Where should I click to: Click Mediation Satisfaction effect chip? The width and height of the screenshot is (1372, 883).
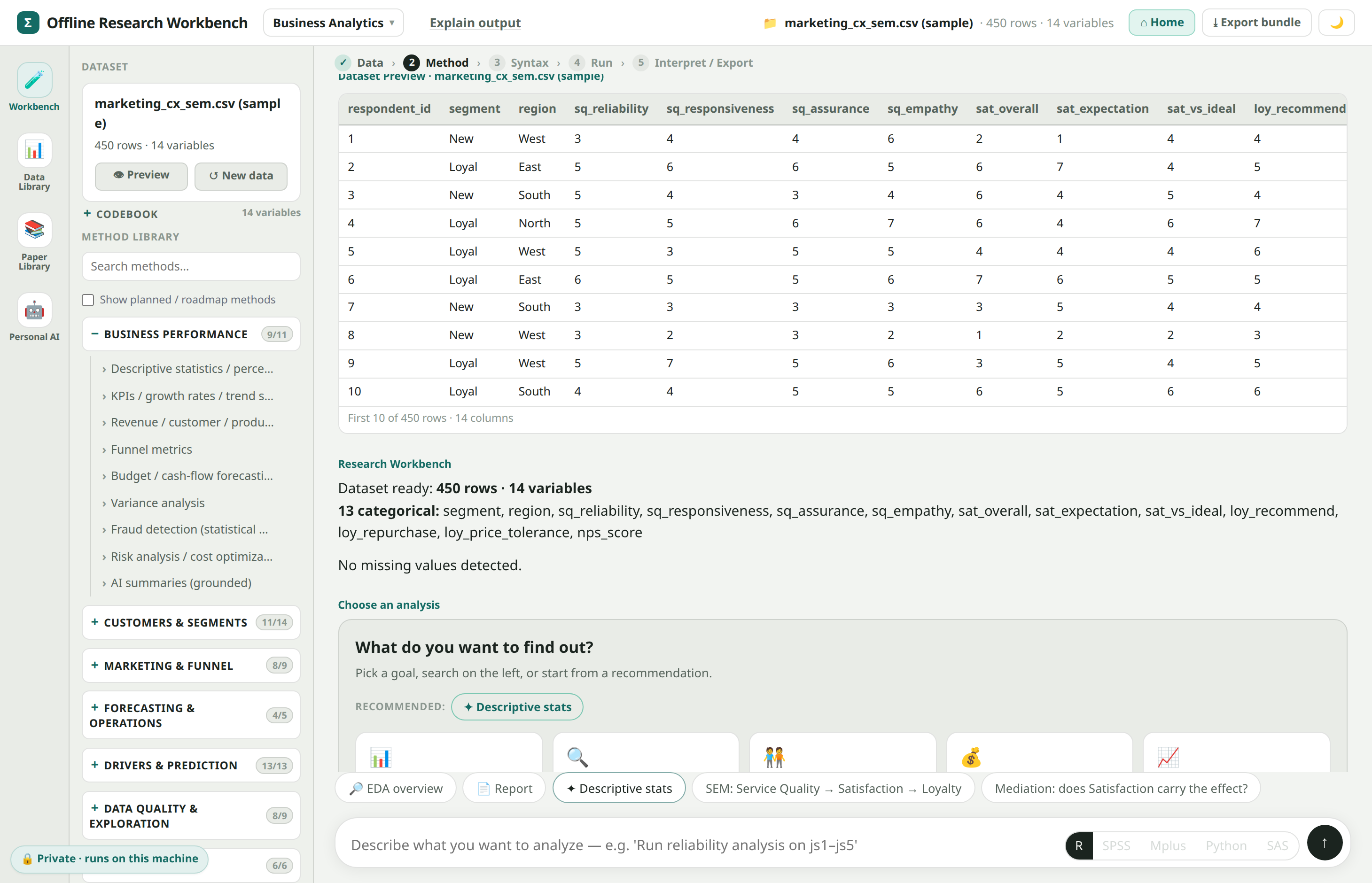pyautogui.click(x=1121, y=789)
